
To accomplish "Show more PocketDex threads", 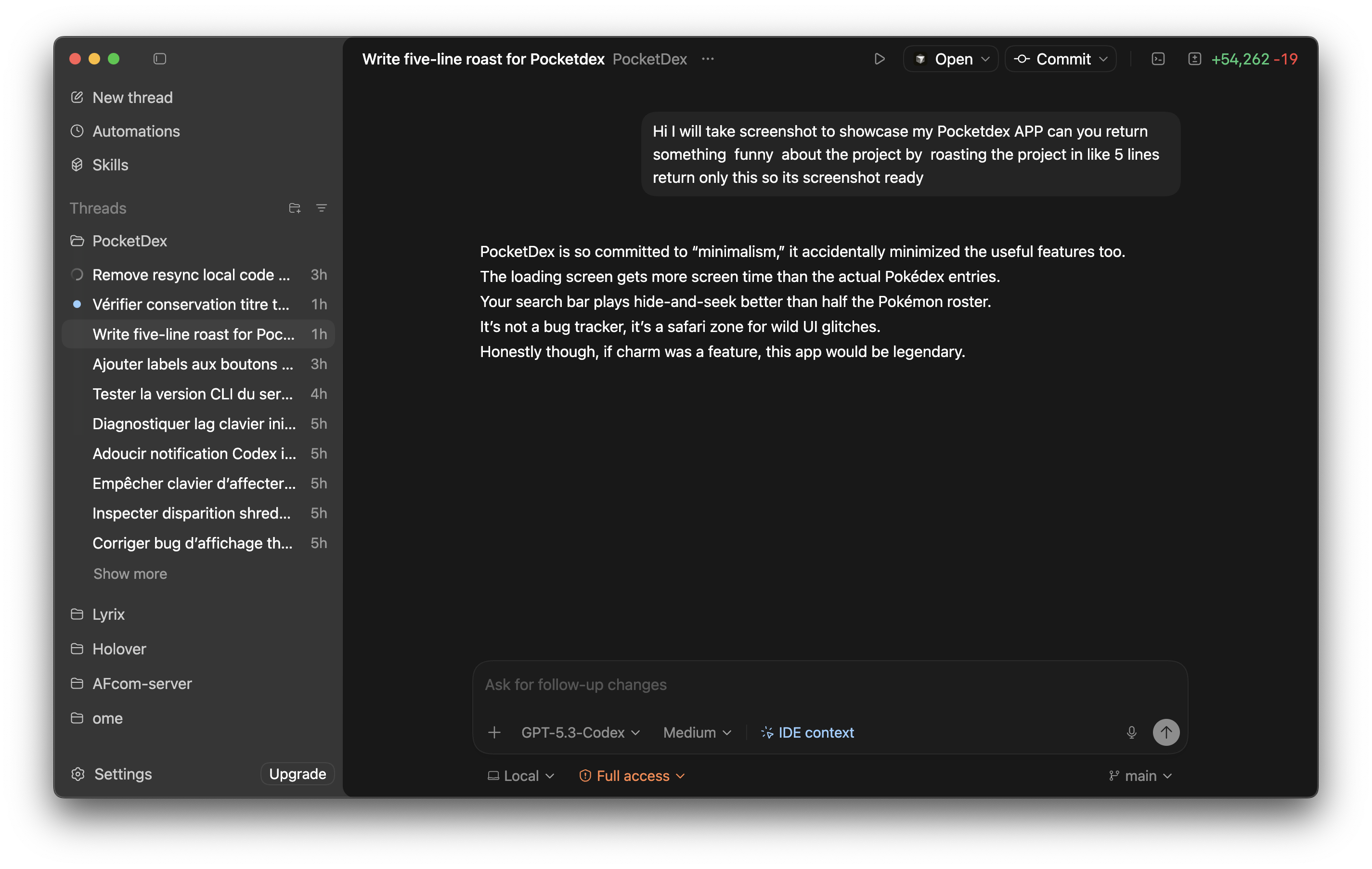I will [x=130, y=574].
